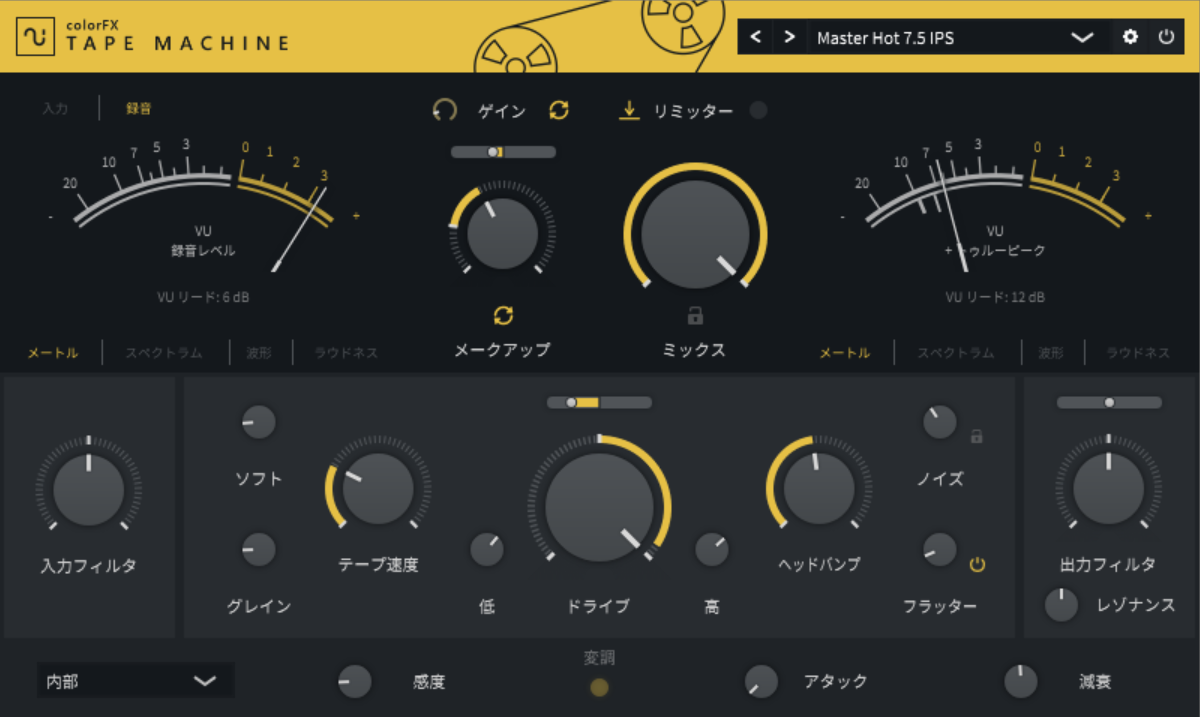Select スペクトラム tab under the トゥルーピーク meter
This screenshot has height=717, width=1200.
click(957, 353)
